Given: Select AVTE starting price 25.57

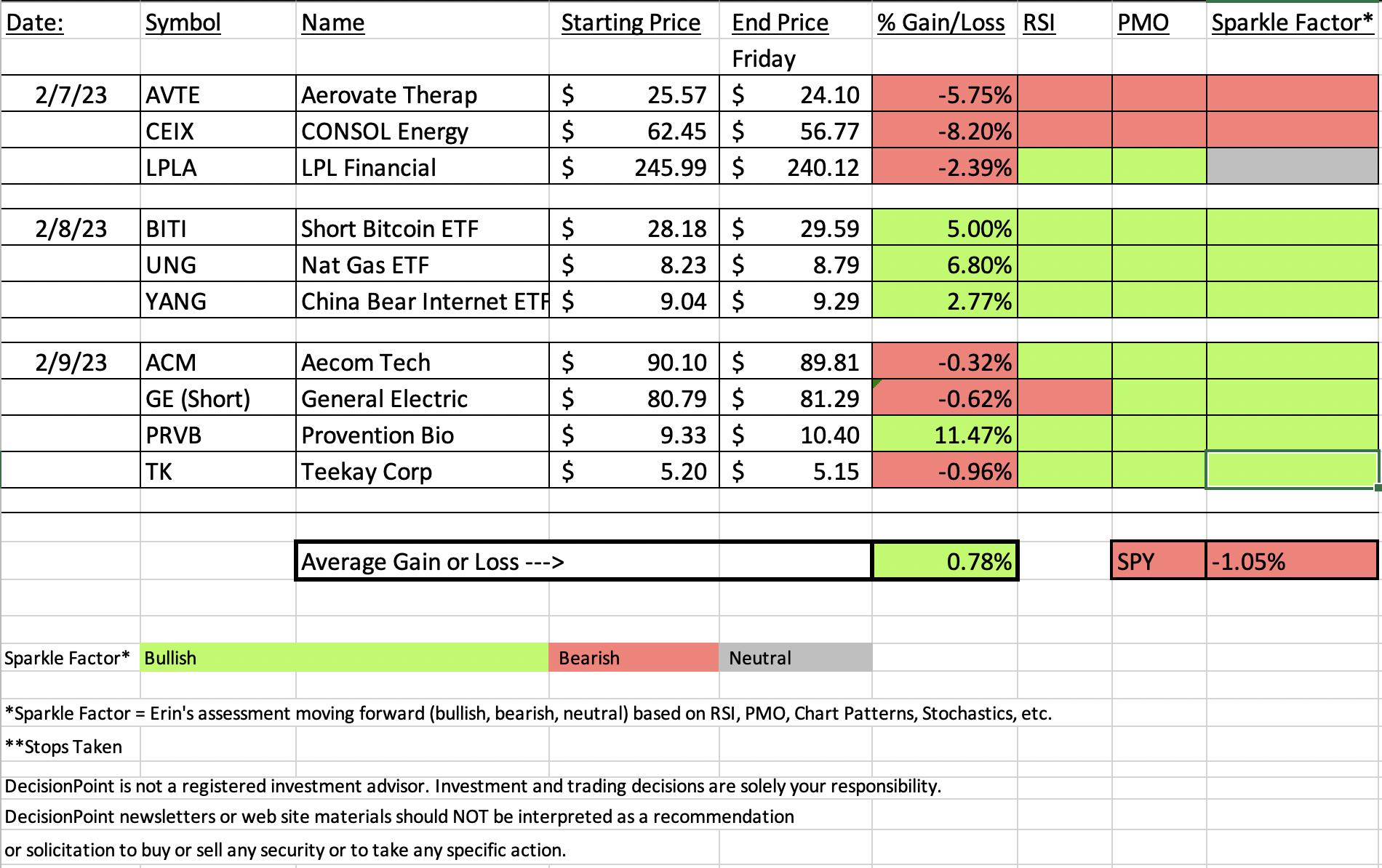Looking at the screenshot, I should pos(634,94).
